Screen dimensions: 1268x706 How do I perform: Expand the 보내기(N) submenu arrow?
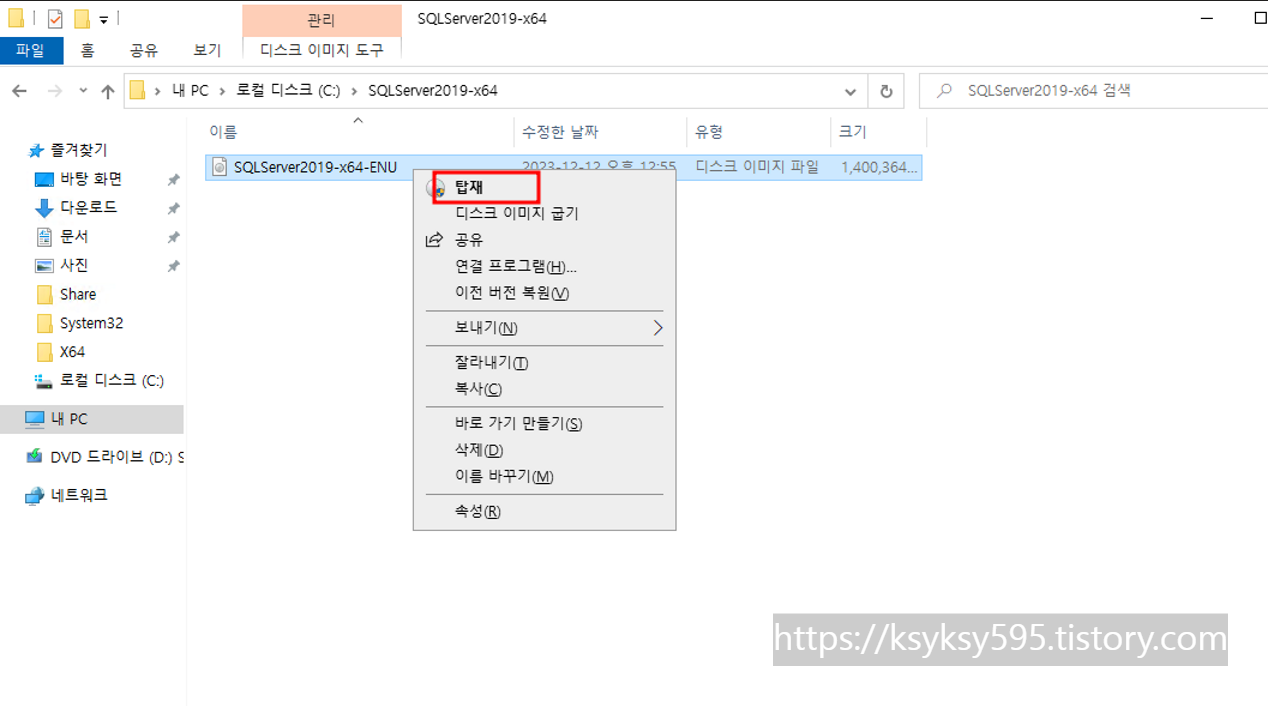[657, 328]
